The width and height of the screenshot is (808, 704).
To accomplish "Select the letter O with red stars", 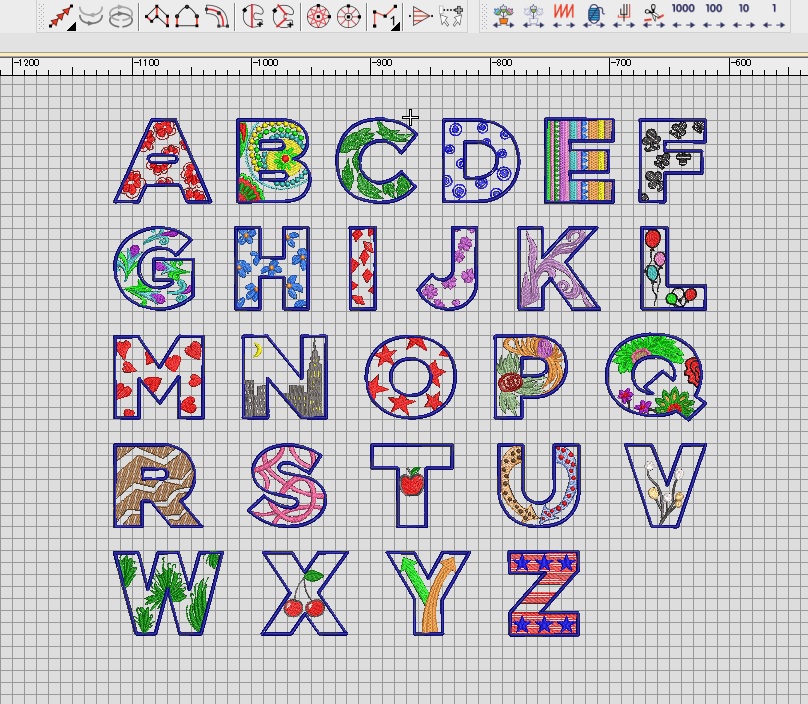I will coord(411,377).
